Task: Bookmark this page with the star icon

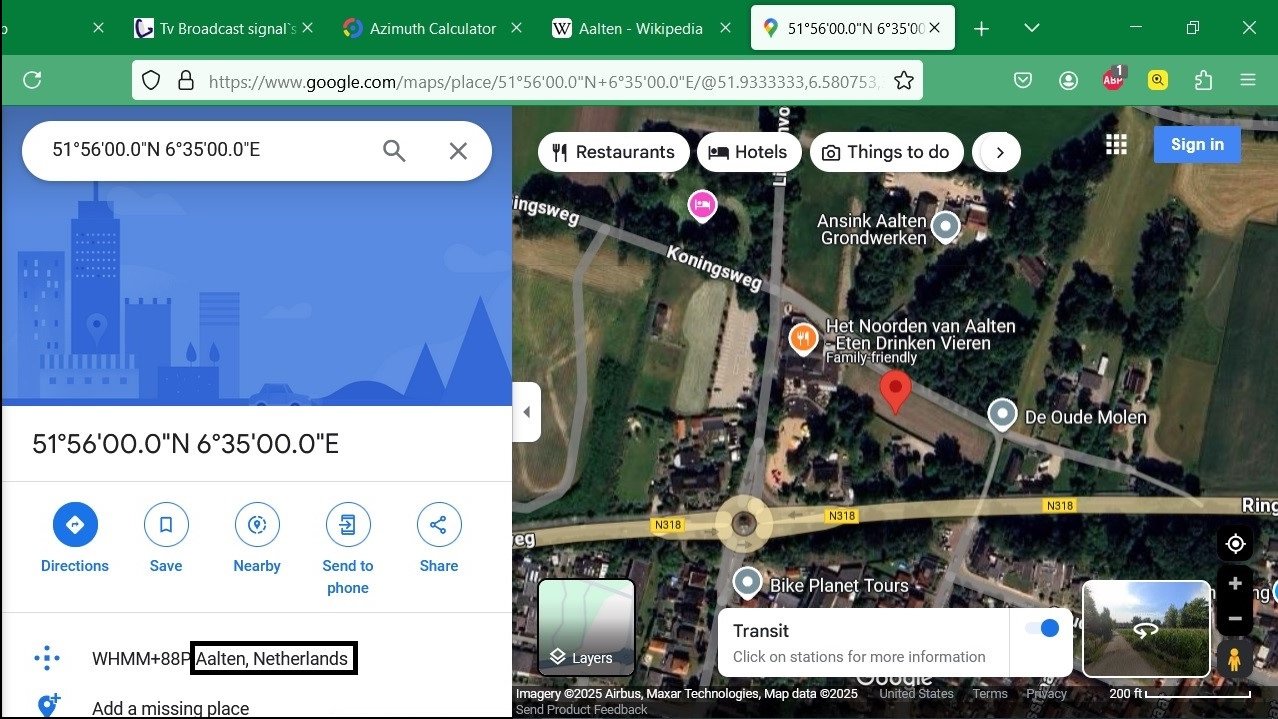Action: coord(904,80)
